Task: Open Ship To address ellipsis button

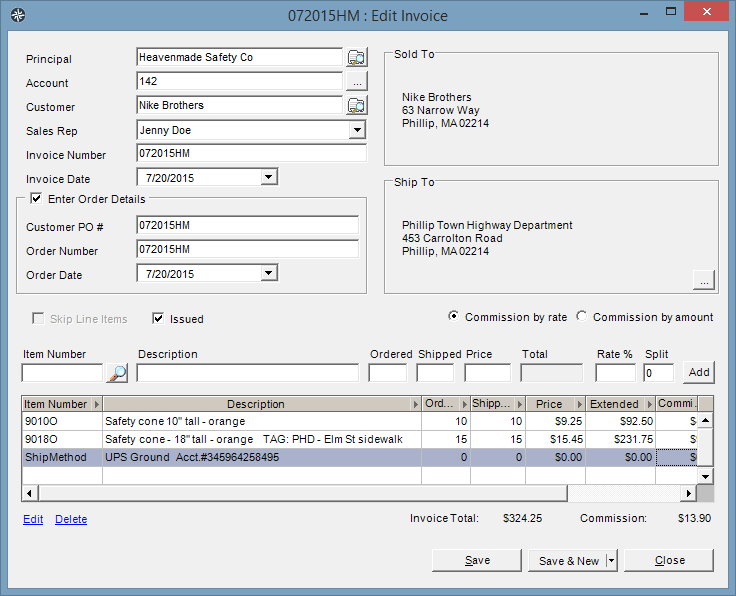Action: (x=704, y=280)
